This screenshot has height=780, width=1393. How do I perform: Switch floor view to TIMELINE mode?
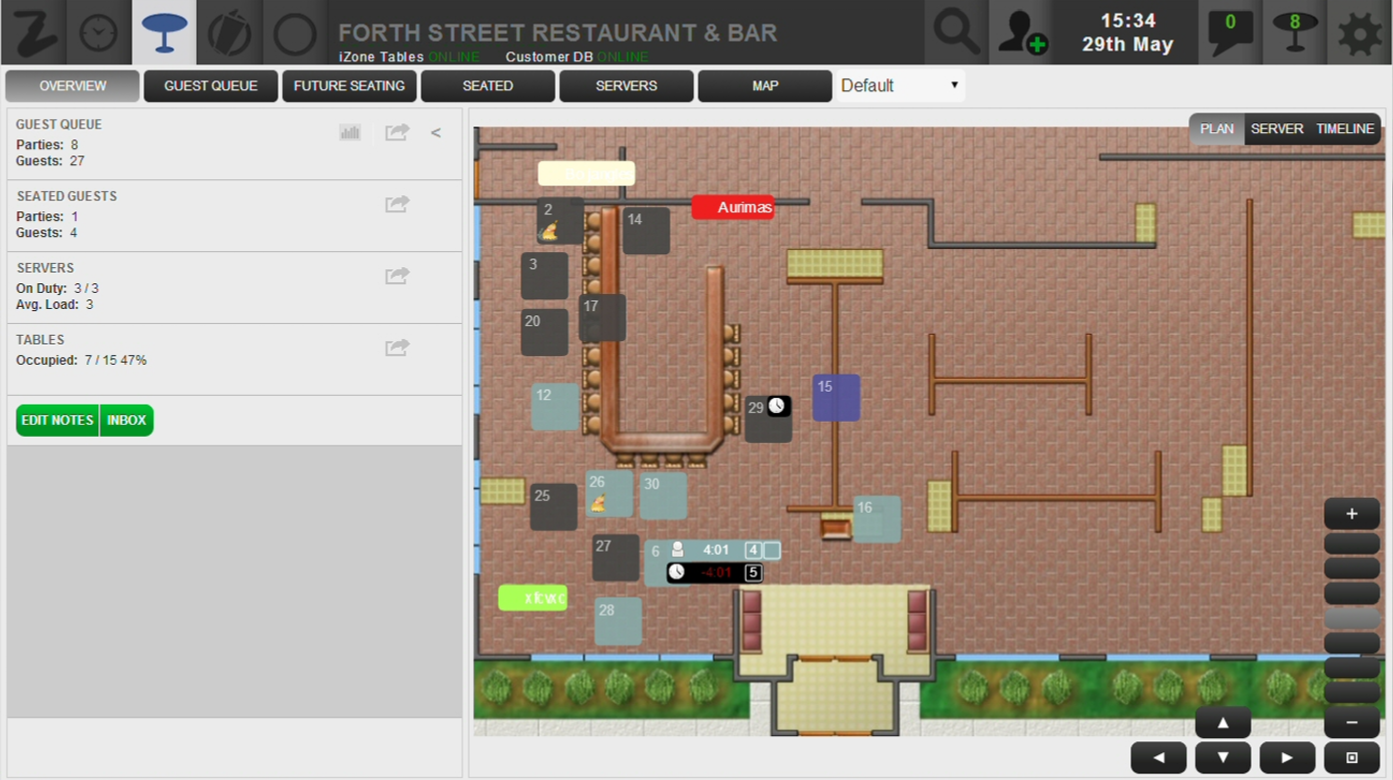point(1345,129)
